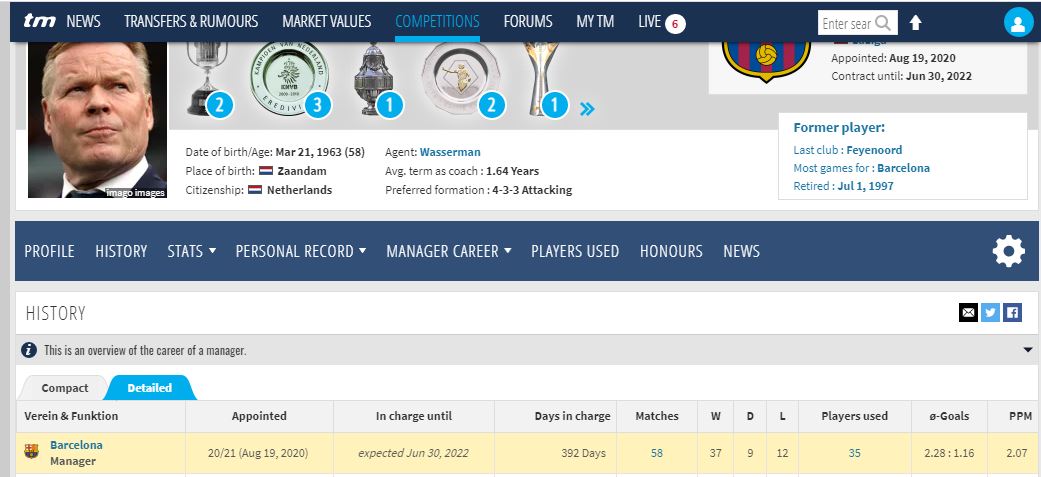Click Ronald Koeman's portrait photo
This screenshot has width=1041, height=477.
[98, 120]
